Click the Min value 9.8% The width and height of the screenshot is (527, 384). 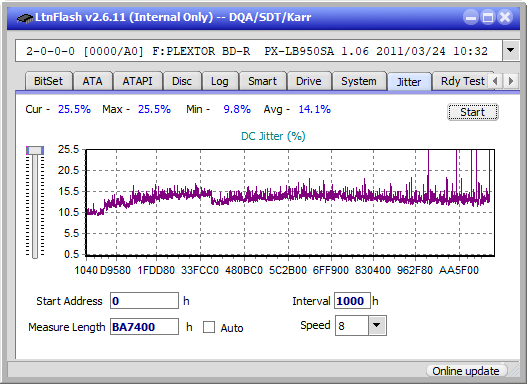(x=237, y=109)
